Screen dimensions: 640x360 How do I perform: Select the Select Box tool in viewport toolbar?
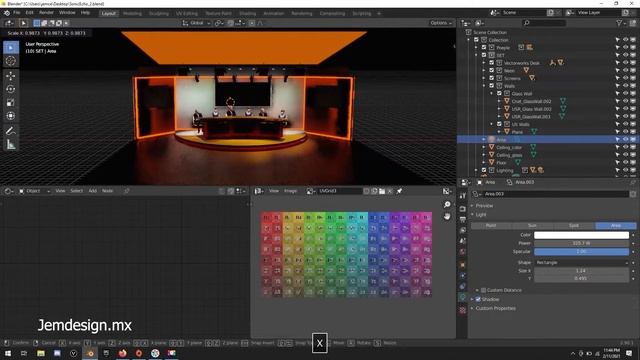[11, 47]
